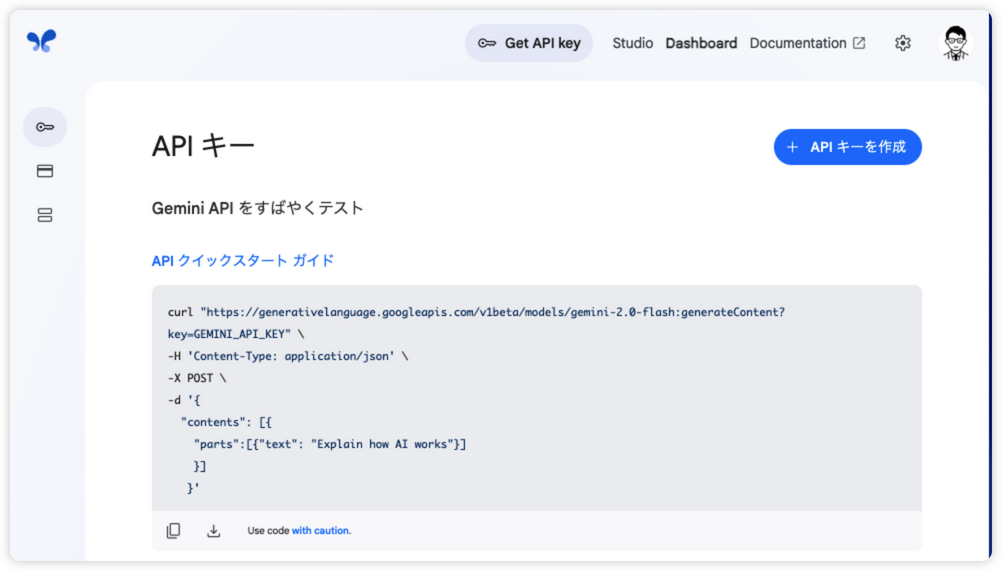
Task: Click the API キー page heading
Action: coord(203,146)
